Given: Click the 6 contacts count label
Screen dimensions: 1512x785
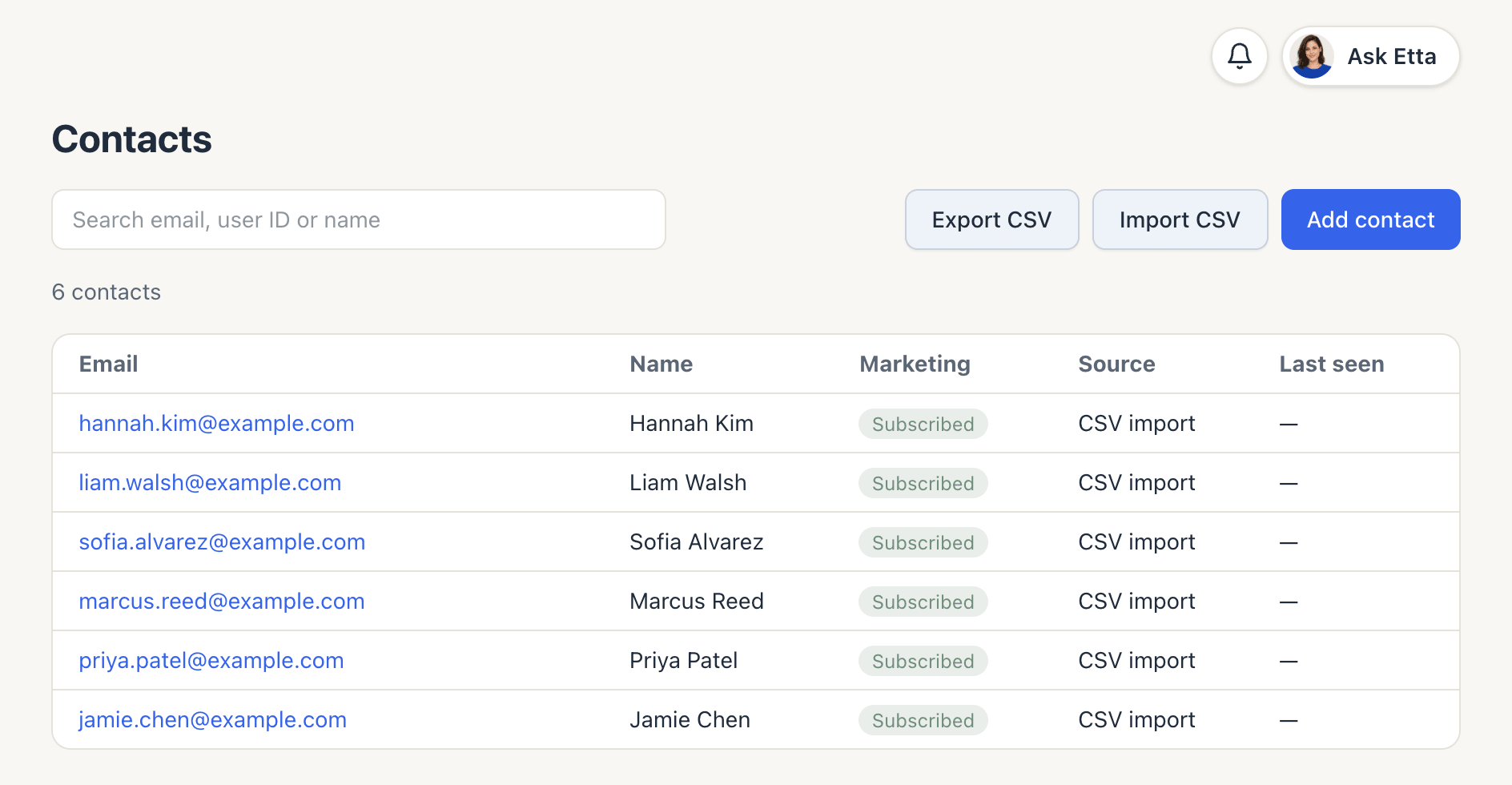Looking at the screenshot, I should [107, 292].
